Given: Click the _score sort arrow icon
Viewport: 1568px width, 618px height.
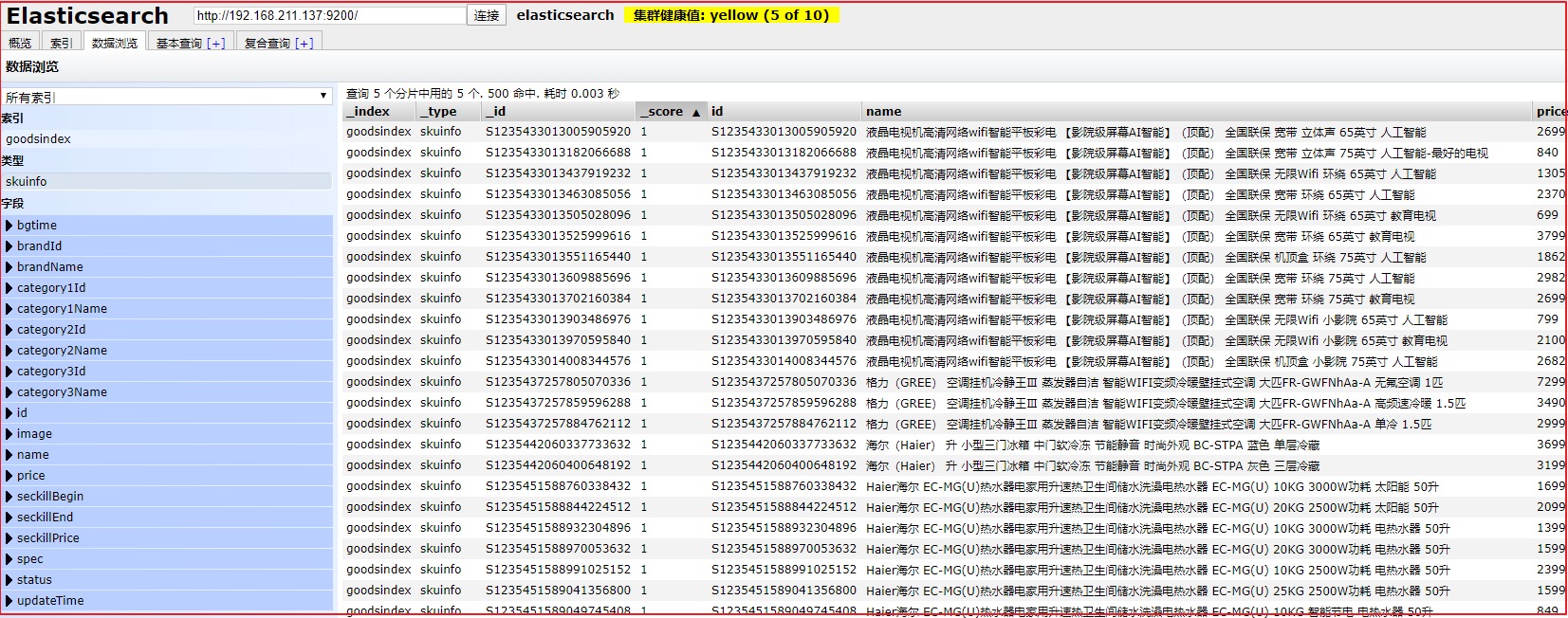Looking at the screenshot, I should click(x=696, y=112).
